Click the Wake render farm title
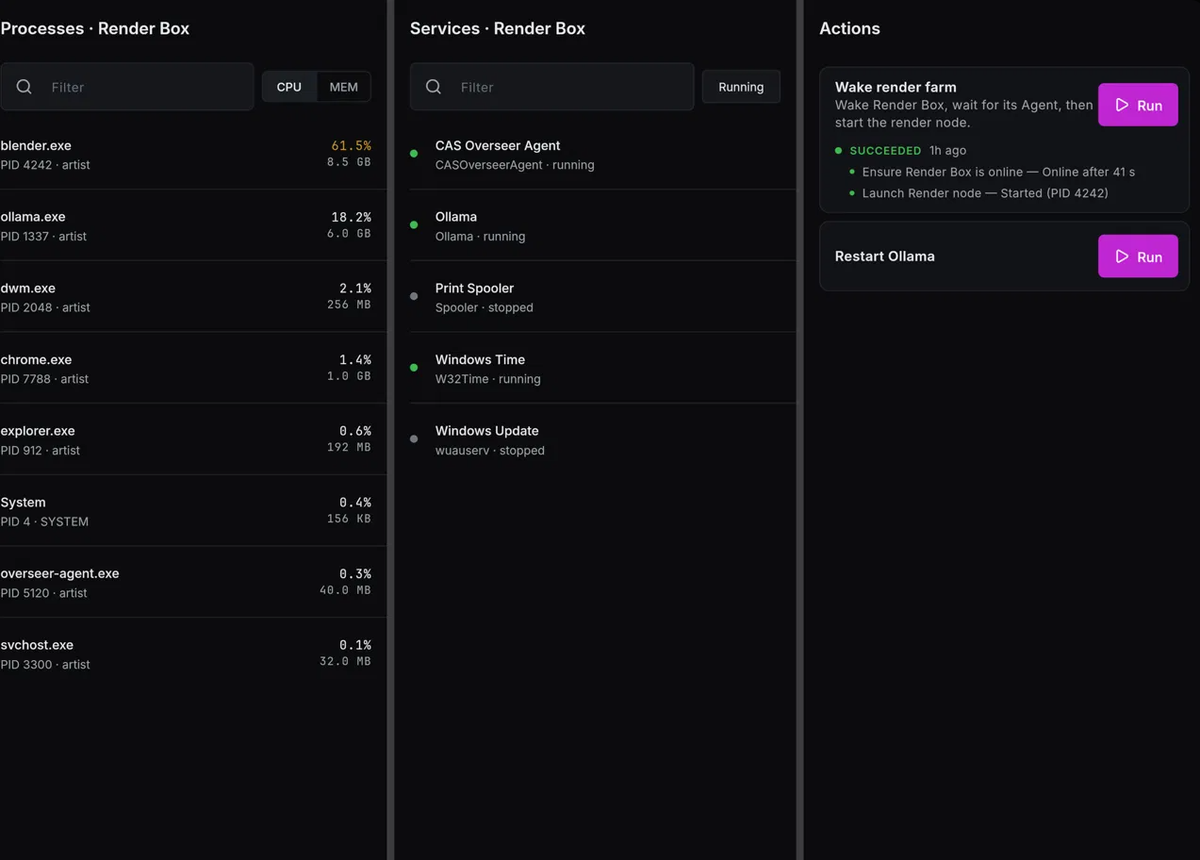This screenshot has height=860, width=1200. [x=895, y=87]
